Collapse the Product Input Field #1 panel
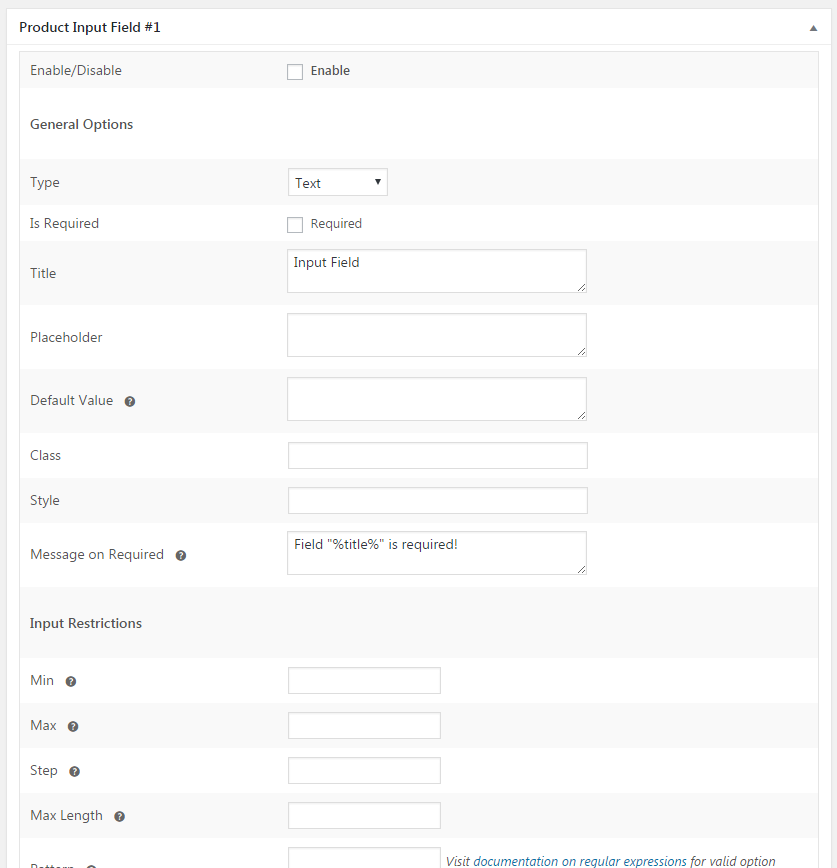Image resolution: width=837 pixels, height=868 pixels. pos(813,28)
